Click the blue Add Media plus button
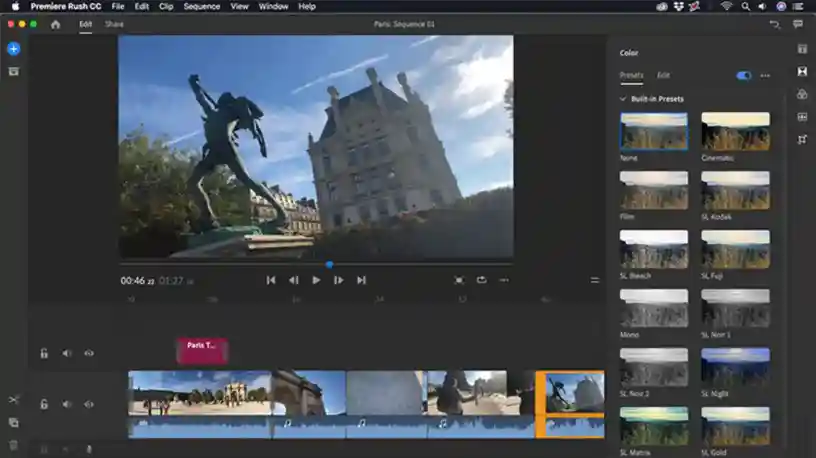The height and width of the screenshot is (458, 816). [14, 49]
